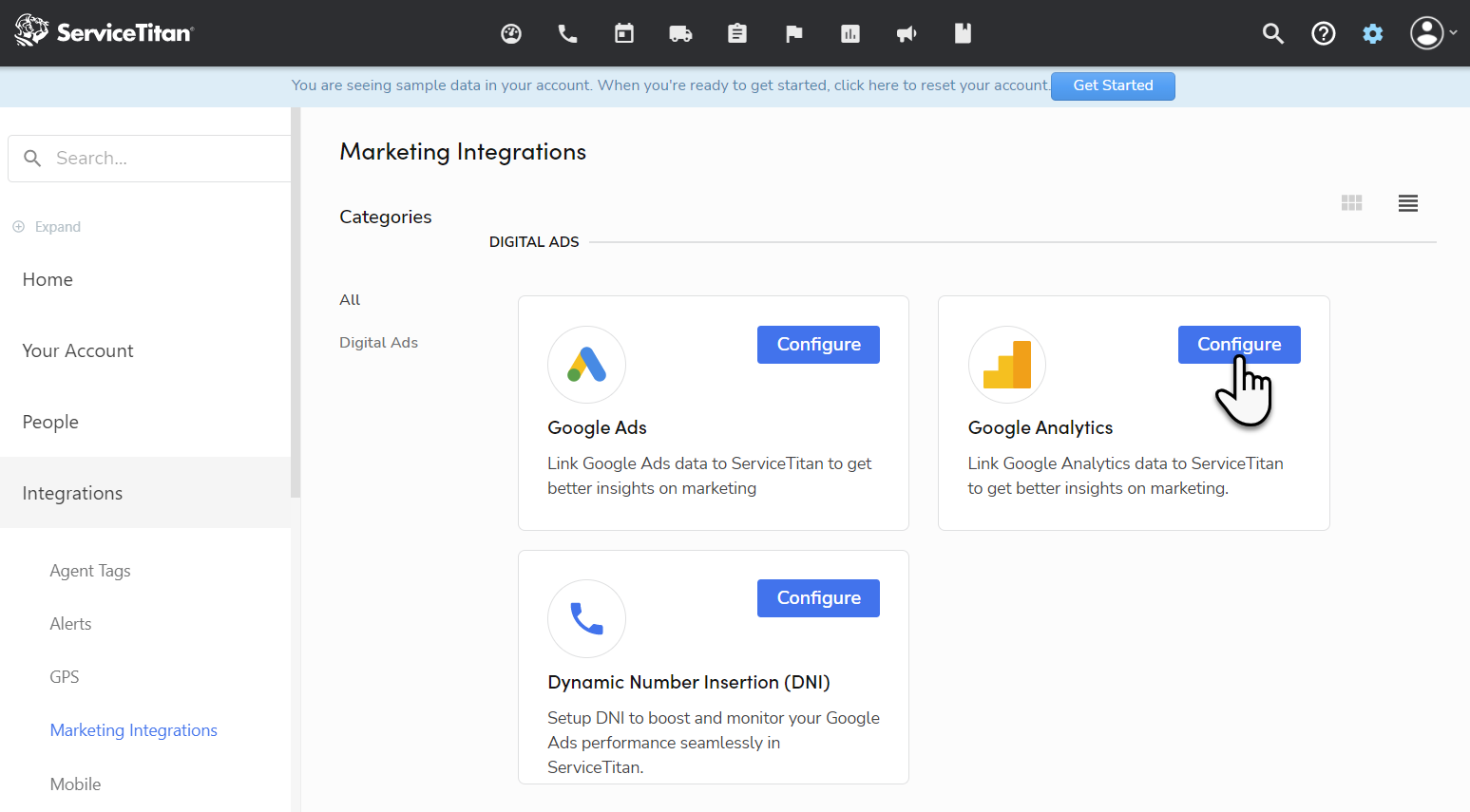Open the Marketing megaphone icon in top navigation
The width and height of the screenshot is (1470, 812).
tap(907, 34)
